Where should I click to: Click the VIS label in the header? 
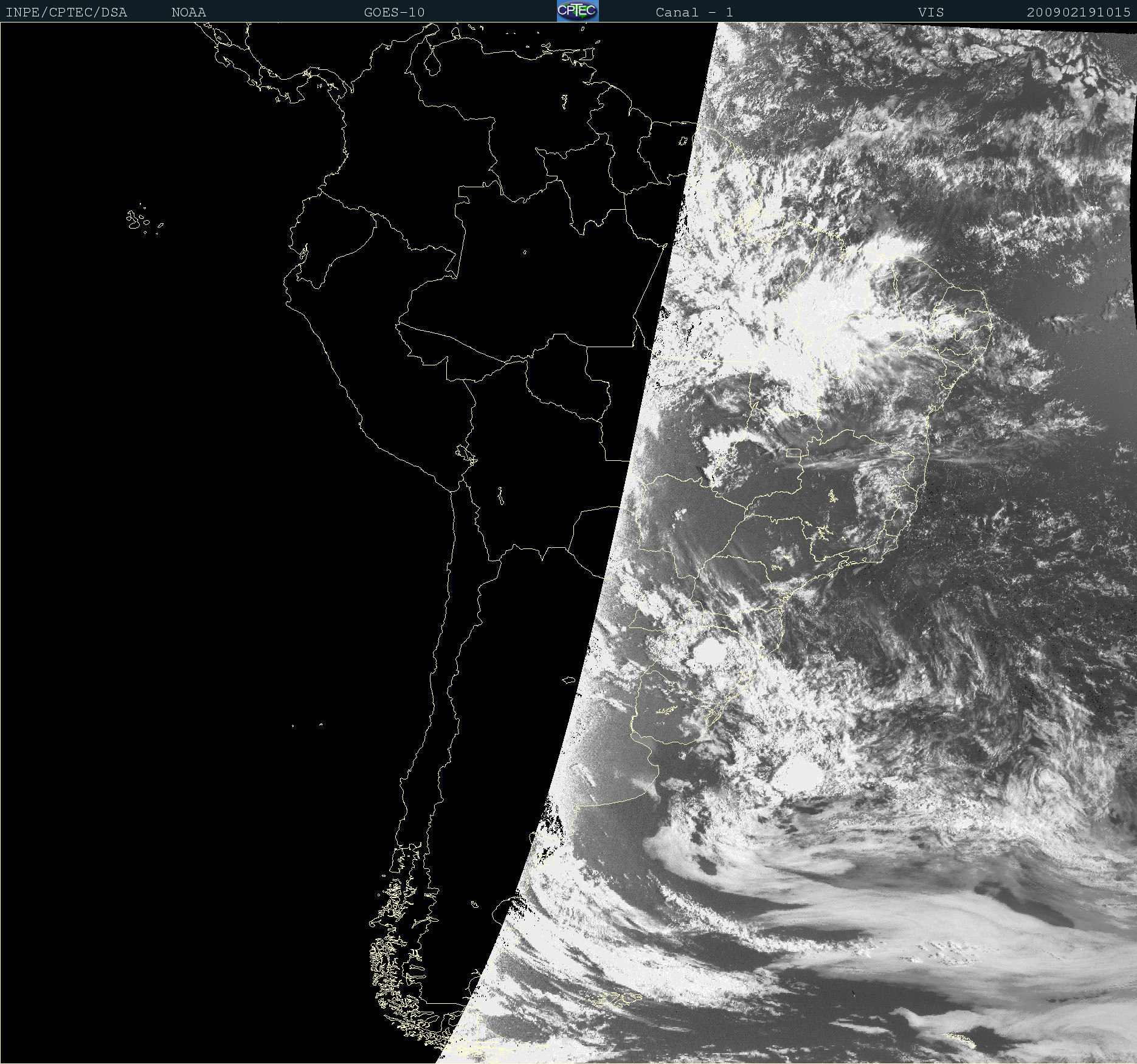(931, 12)
